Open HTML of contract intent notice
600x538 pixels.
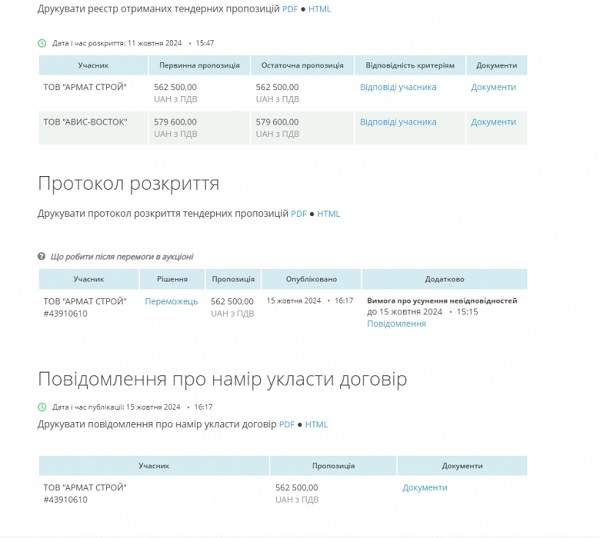[316, 424]
